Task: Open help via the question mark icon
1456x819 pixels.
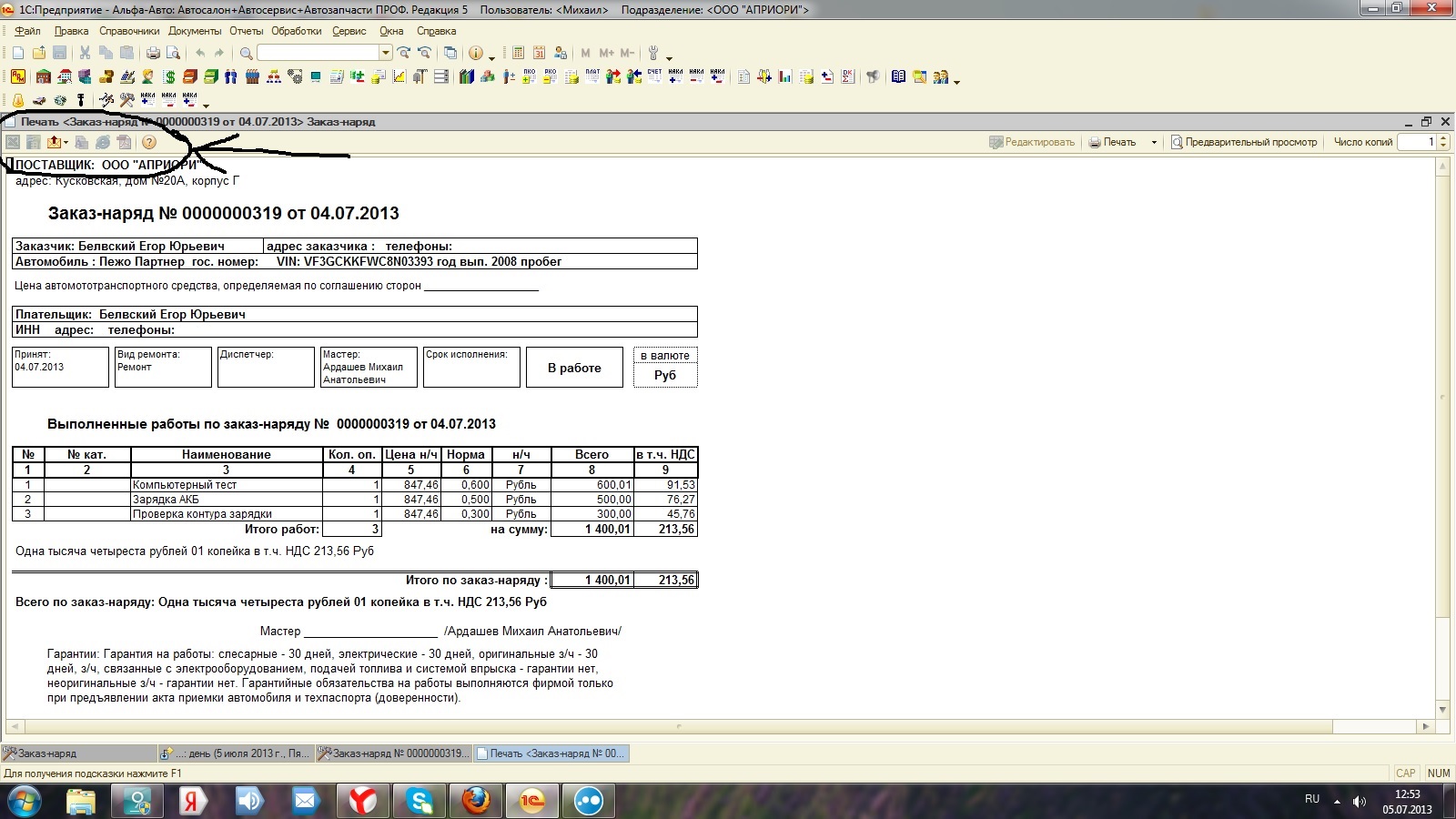Action: tap(149, 142)
